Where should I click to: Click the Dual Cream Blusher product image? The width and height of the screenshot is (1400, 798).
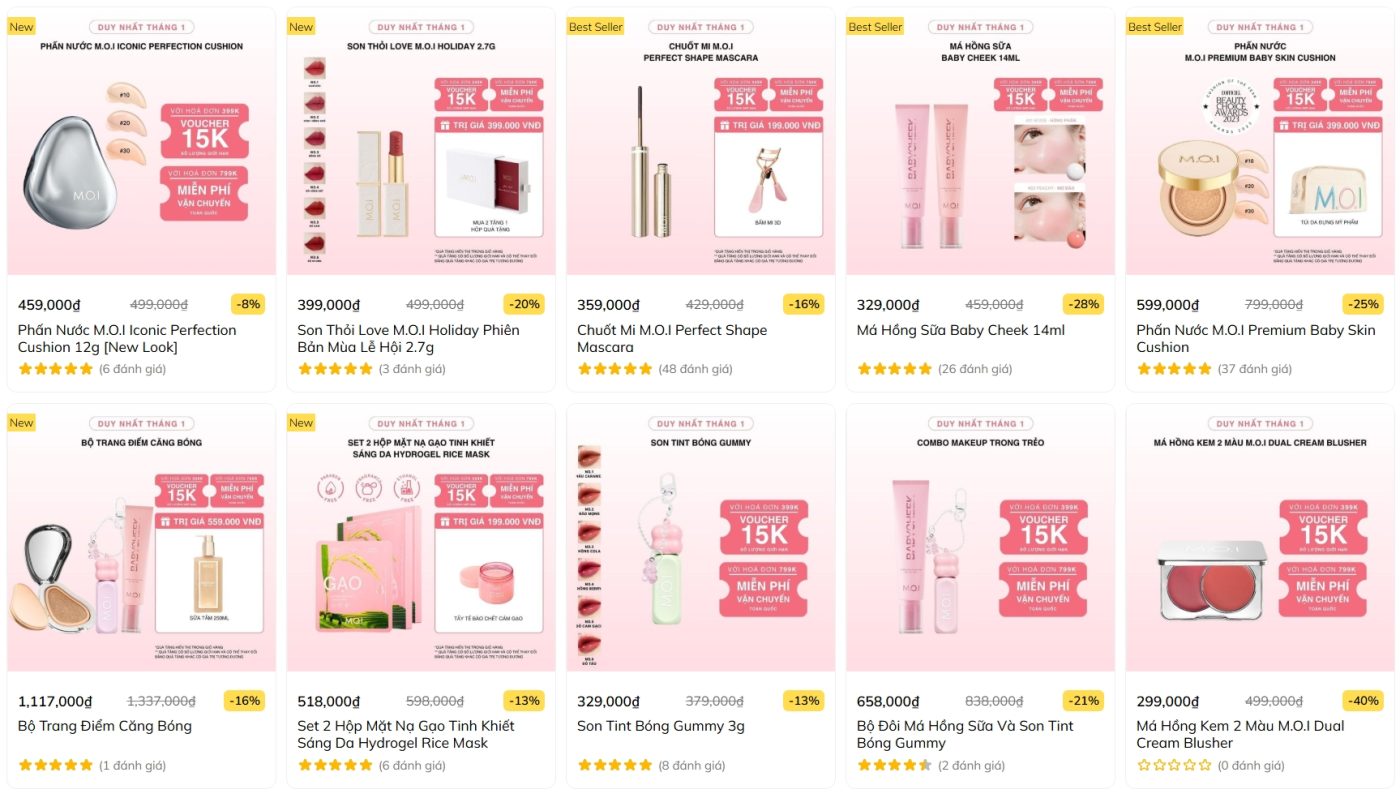[x=1260, y=538]
